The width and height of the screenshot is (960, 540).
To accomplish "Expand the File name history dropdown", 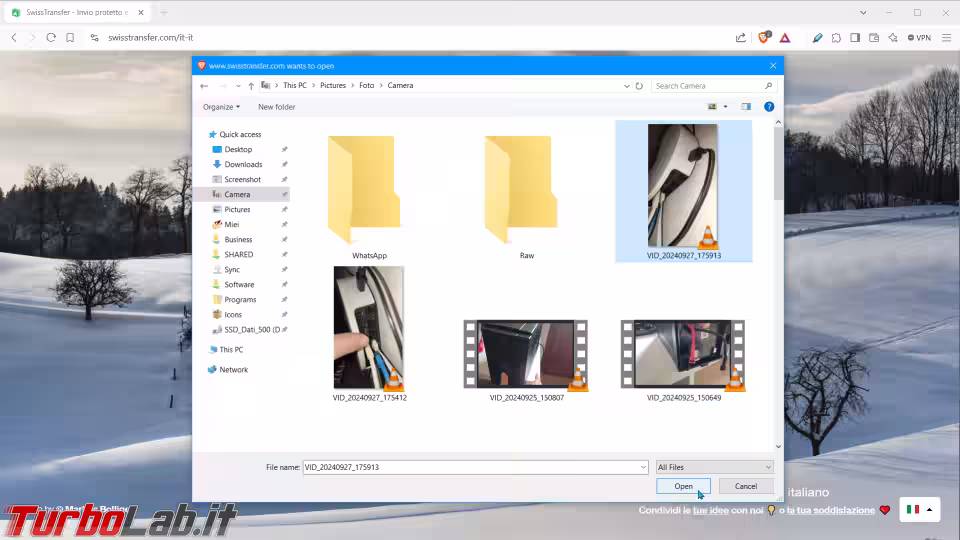I will coord(643,467).
